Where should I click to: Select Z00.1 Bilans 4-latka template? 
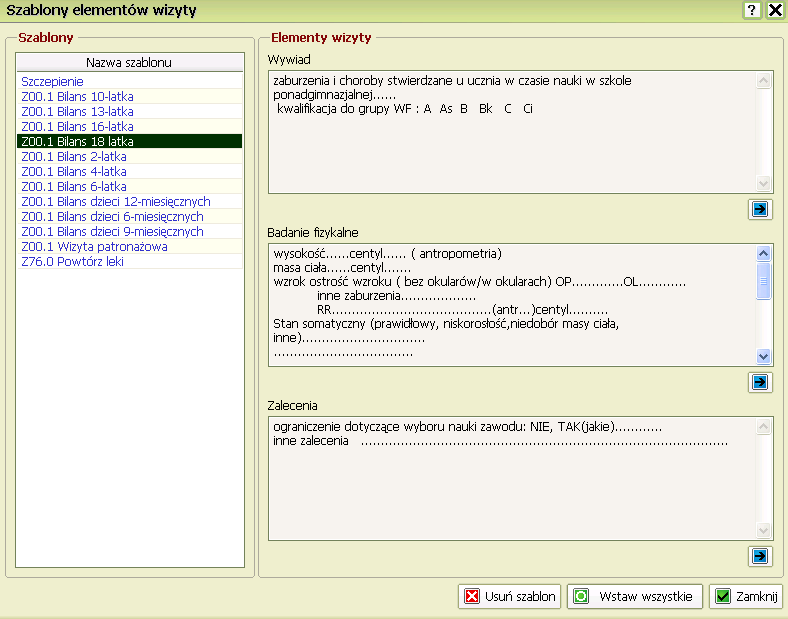click(x=130, y=171)
